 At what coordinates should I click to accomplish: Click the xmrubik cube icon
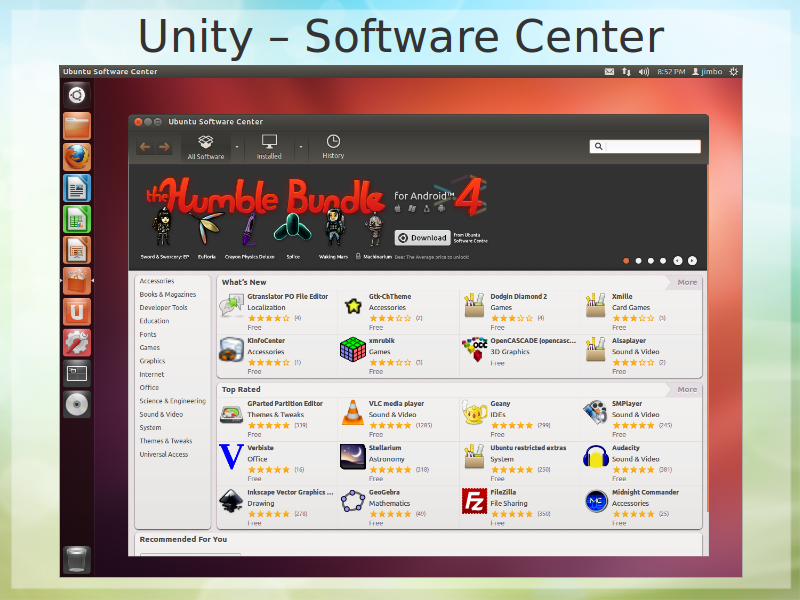tap(353, 349)
